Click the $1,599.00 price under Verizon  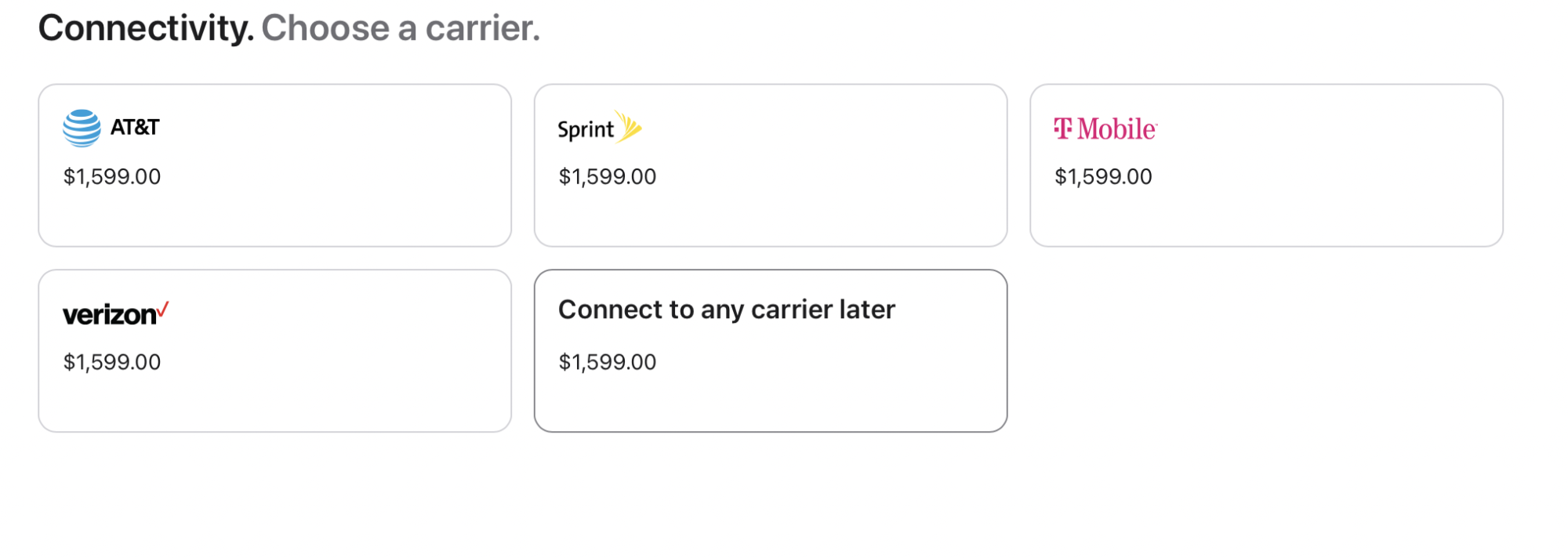tap(112, 362)
